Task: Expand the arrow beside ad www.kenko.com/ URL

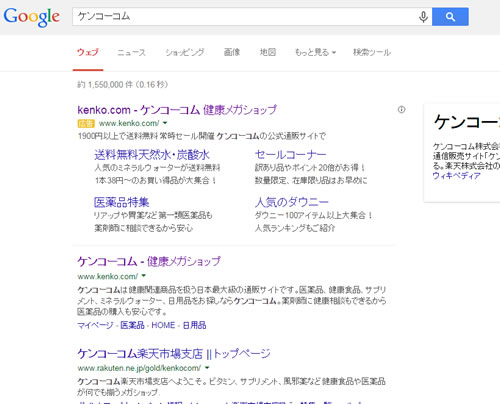Action: click(165, 123)
